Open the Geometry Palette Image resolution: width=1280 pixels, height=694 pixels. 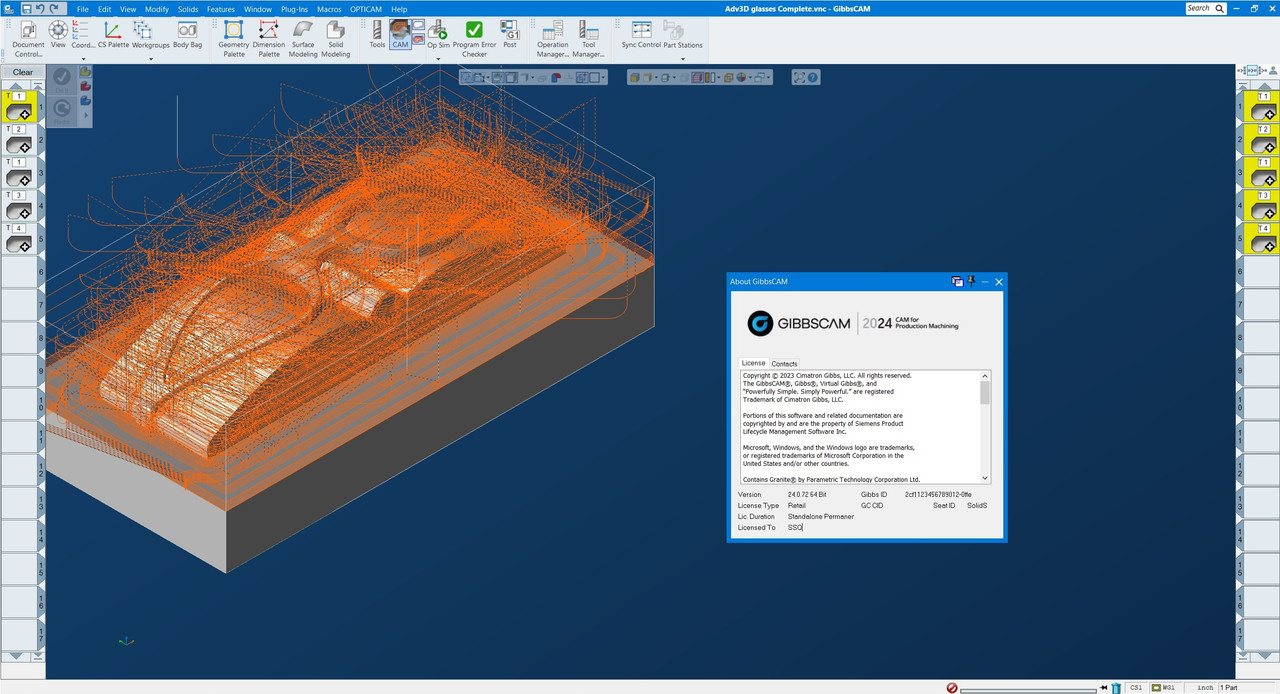[234, 39]
